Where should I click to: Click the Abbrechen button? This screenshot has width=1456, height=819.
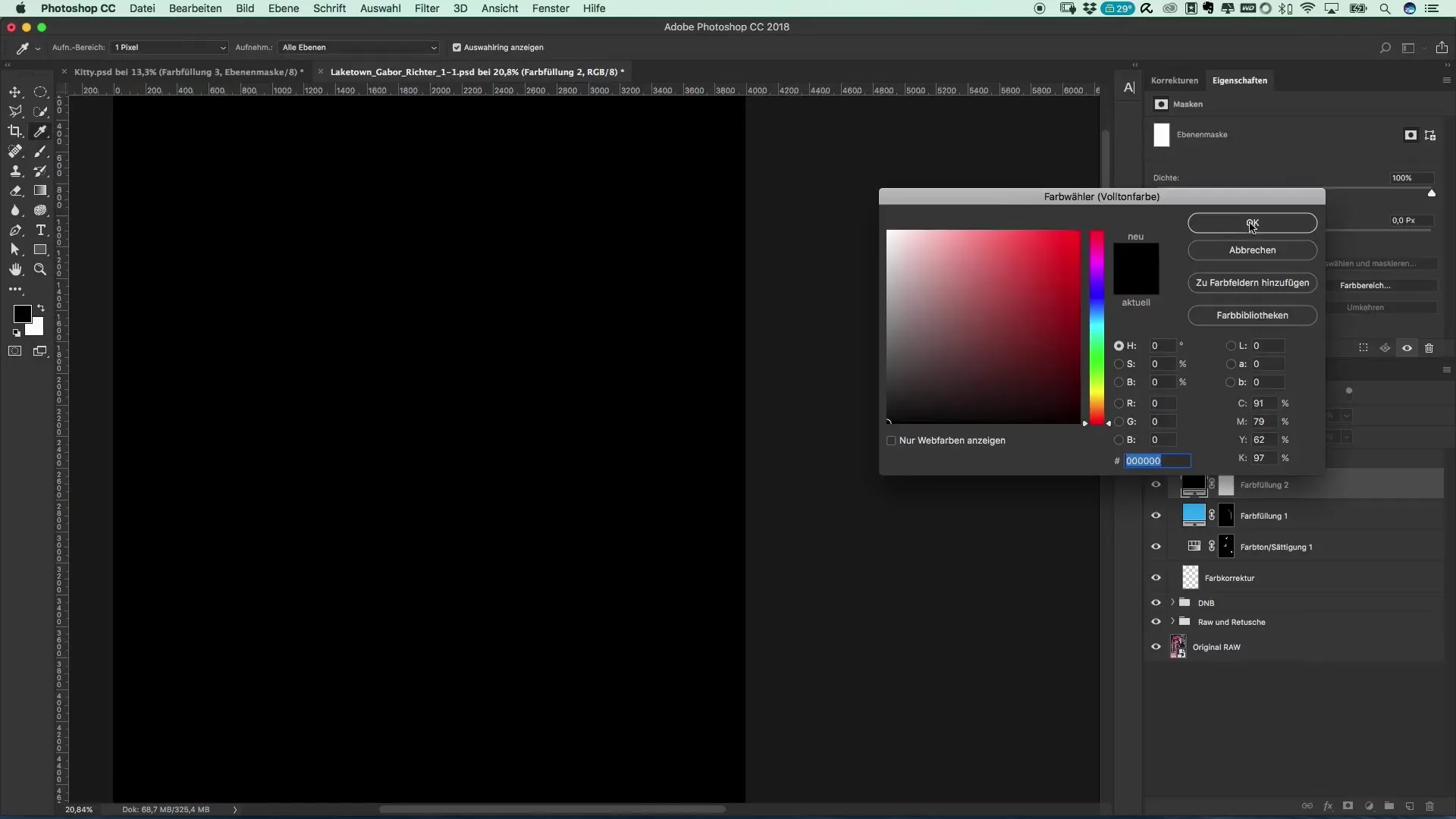click(1252, 250)
